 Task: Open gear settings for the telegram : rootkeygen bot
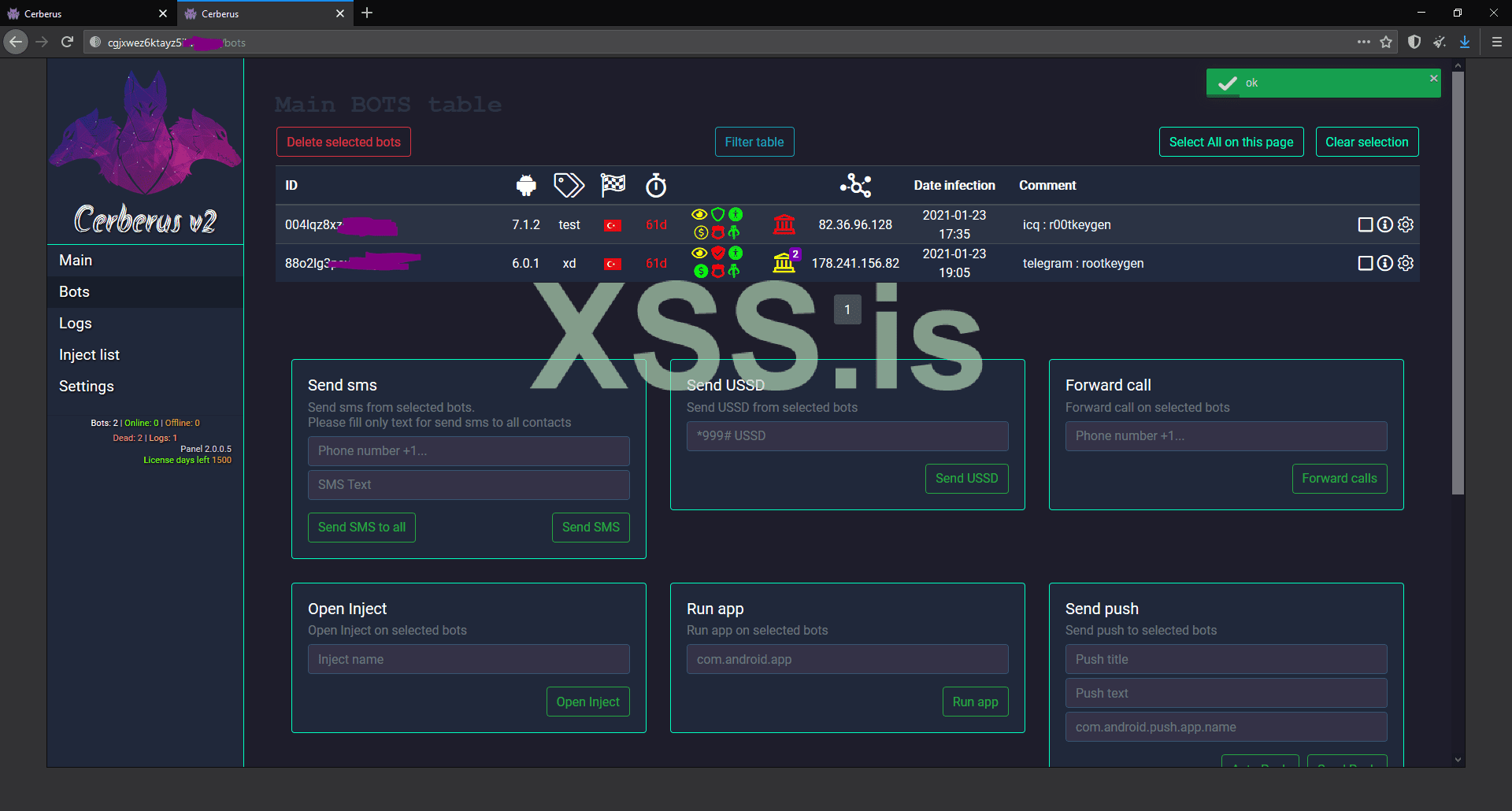[x=1406, y=264]
